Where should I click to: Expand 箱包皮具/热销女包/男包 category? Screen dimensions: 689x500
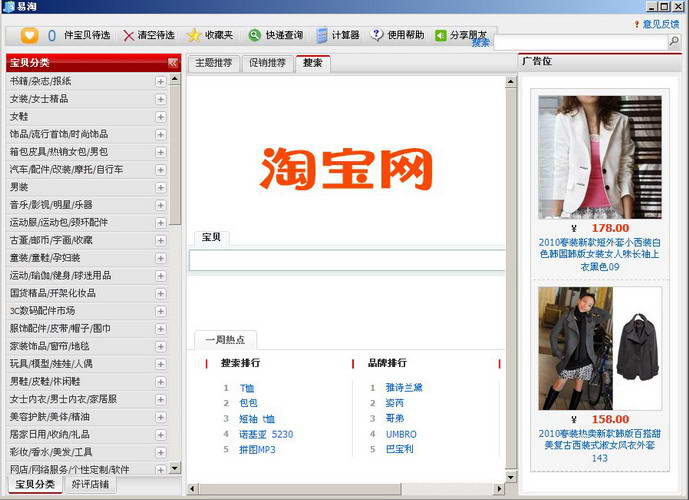160,152
